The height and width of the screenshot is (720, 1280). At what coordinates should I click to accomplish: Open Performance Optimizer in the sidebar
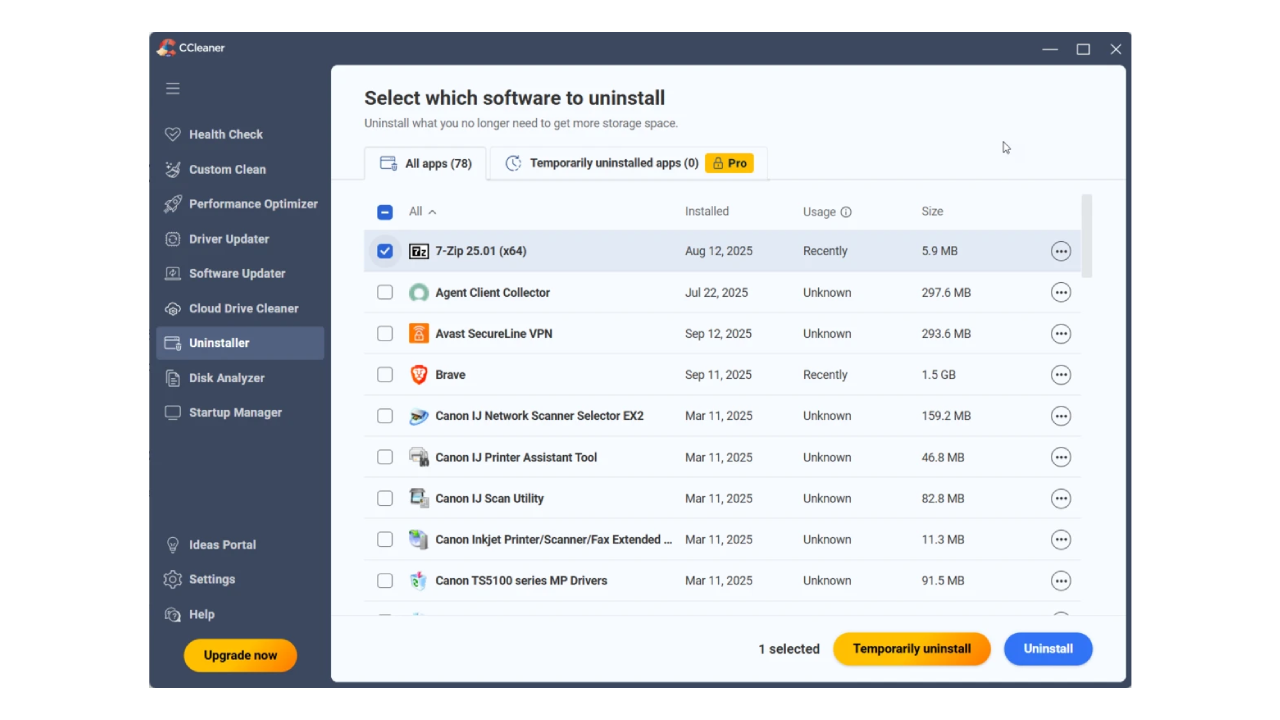240,204
